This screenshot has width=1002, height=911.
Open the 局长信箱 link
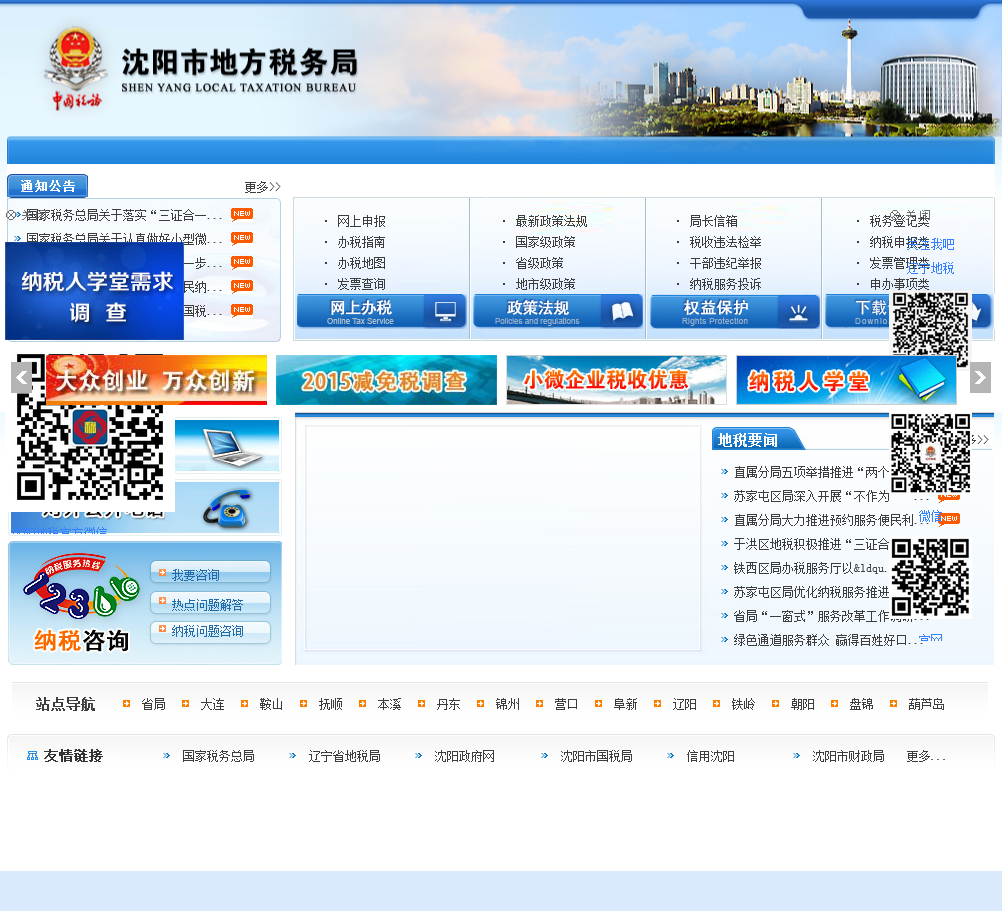(x=713, y=221)
